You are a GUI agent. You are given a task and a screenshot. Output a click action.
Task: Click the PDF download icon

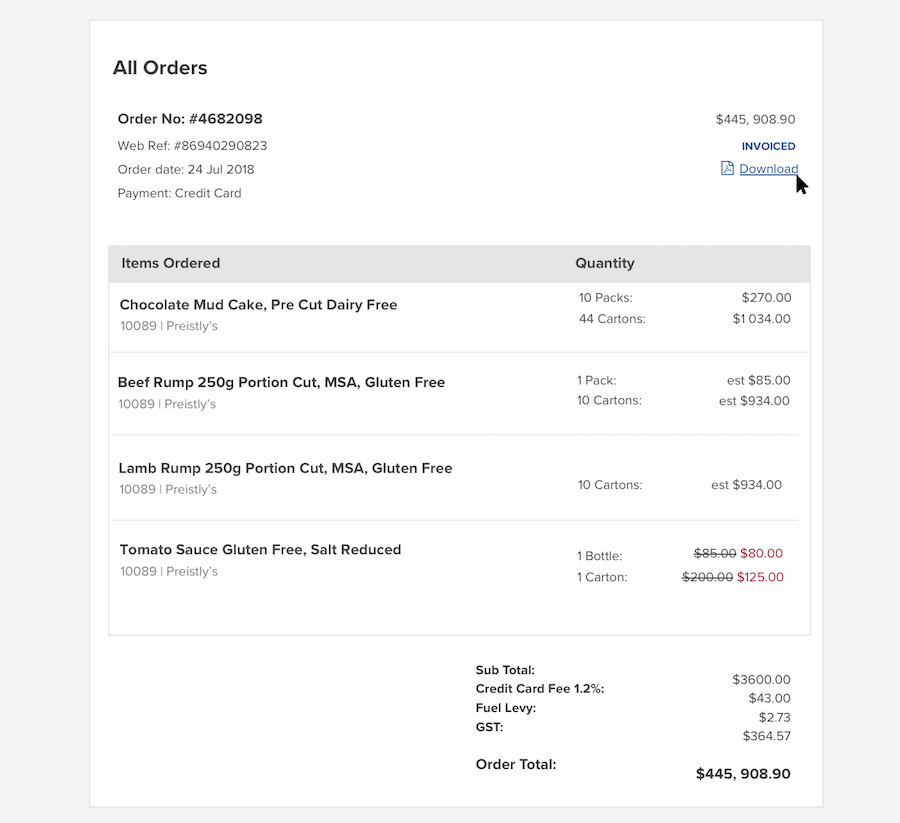click(x=726, y=169)
